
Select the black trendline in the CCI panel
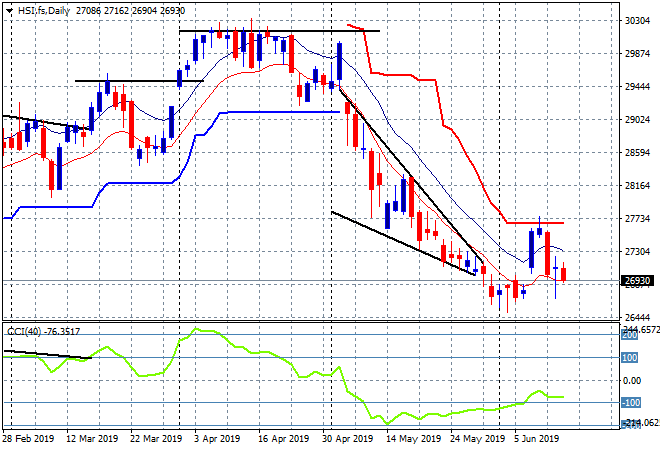click(x=48, y=354)
